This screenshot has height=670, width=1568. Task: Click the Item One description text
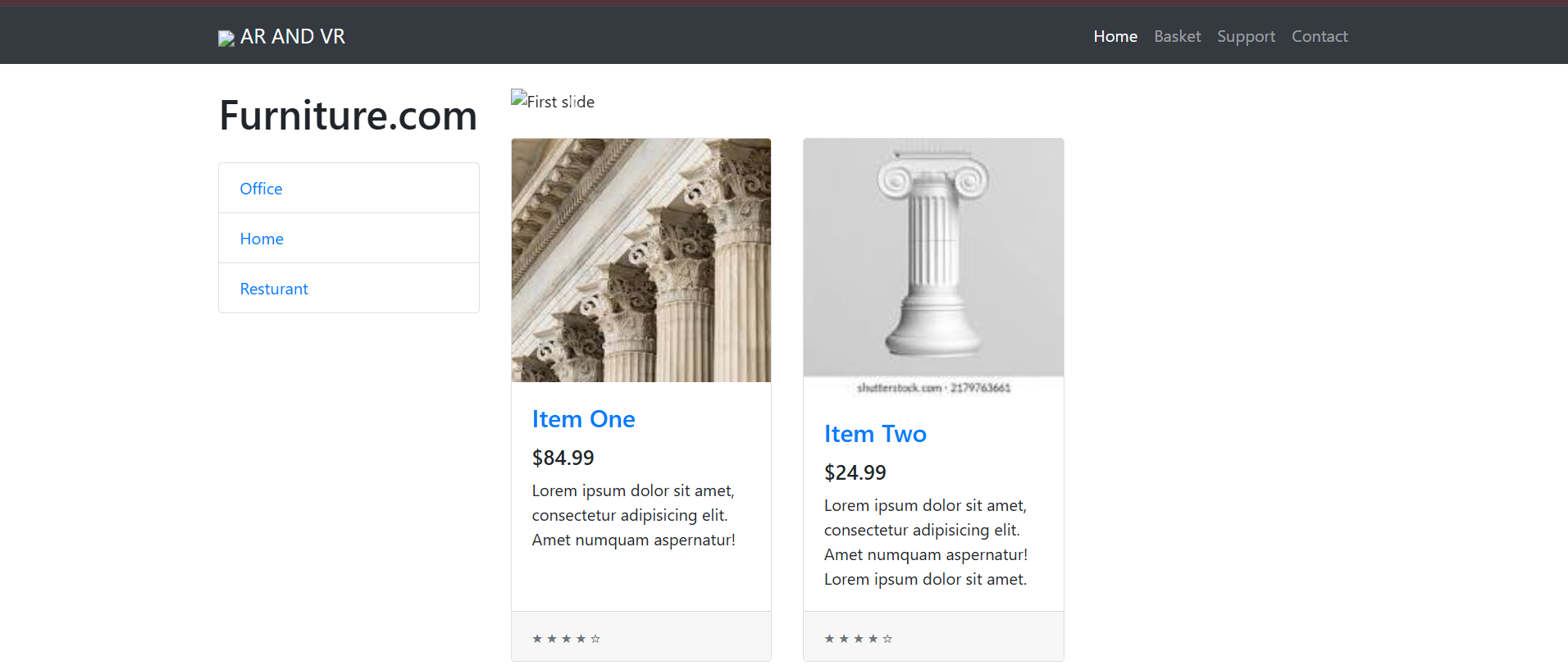(634, 515)
